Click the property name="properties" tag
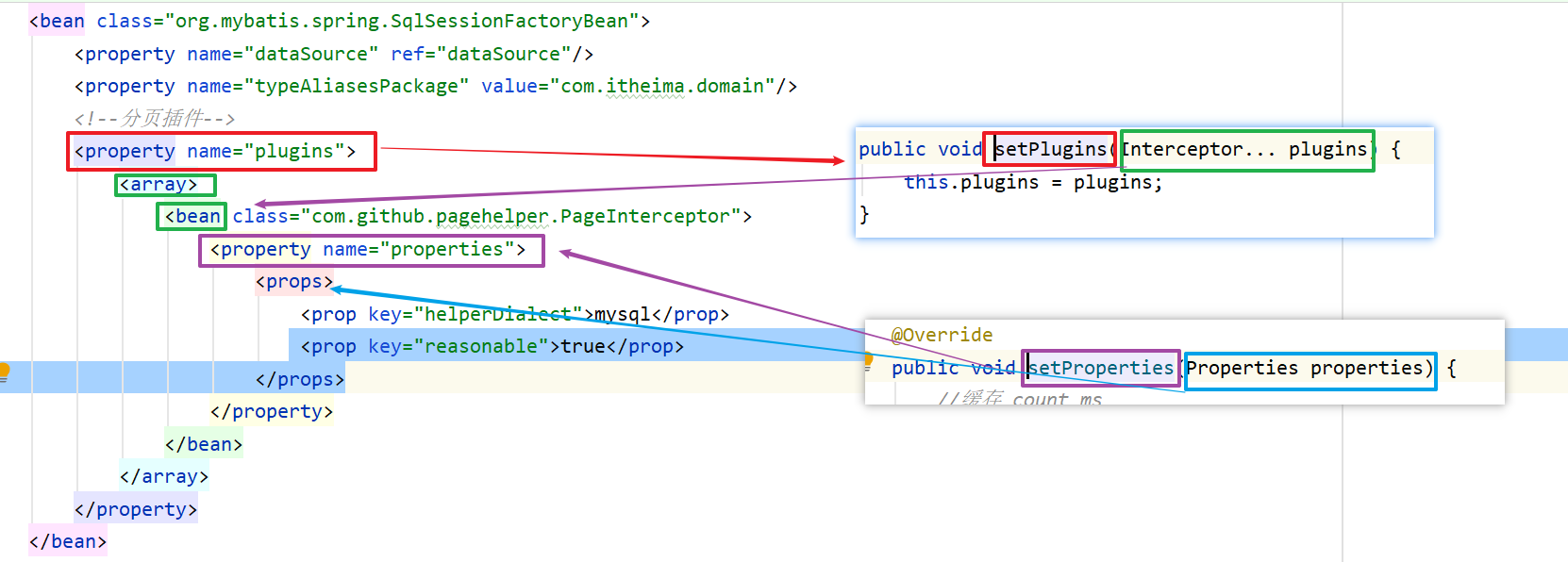Image resolution: width=1568 pixels, height=562 pixels. [368, 249]
